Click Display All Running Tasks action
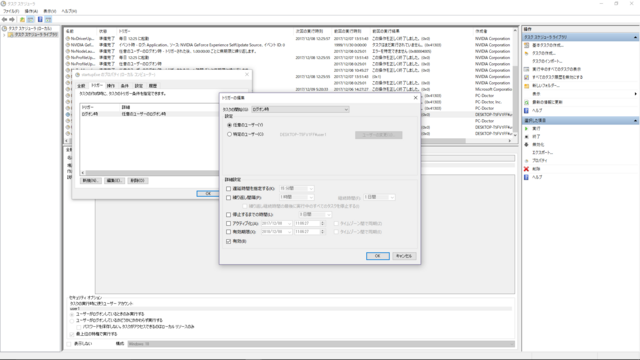Screen dimensions: 640x360 point(556,69)
